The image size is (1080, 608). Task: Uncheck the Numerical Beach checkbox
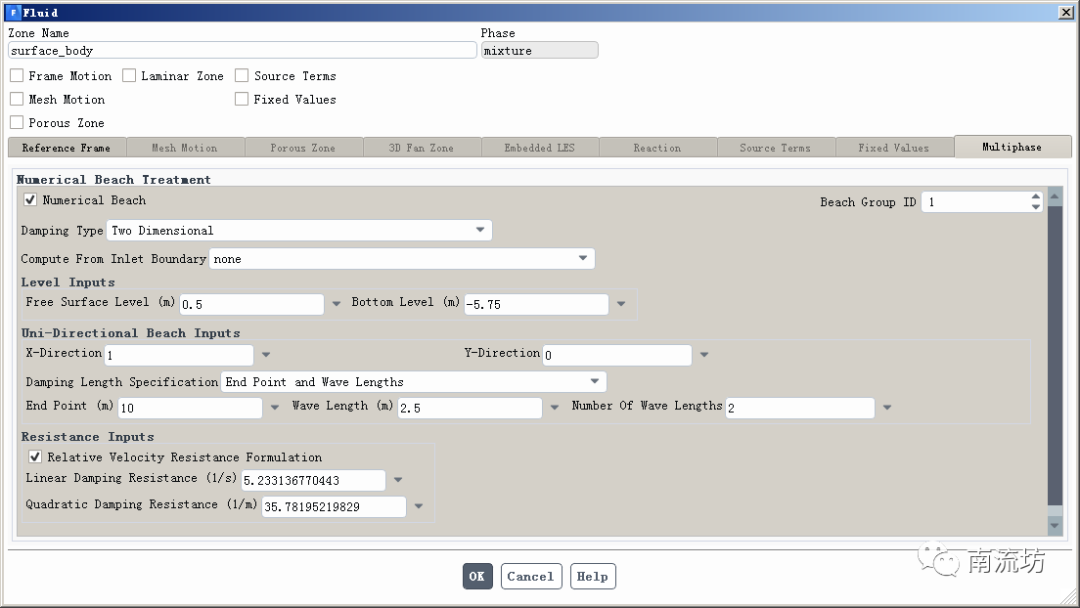point(30,200)
